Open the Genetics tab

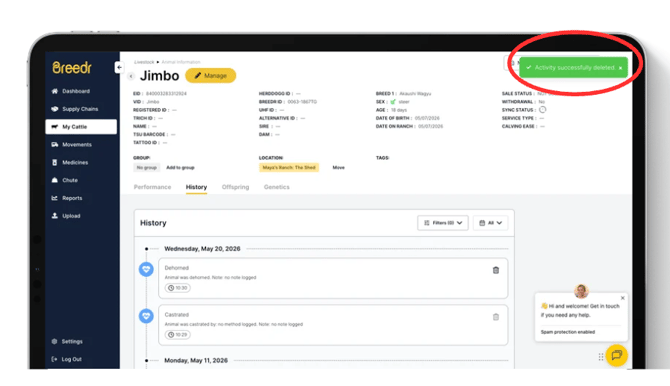point(276,187)
